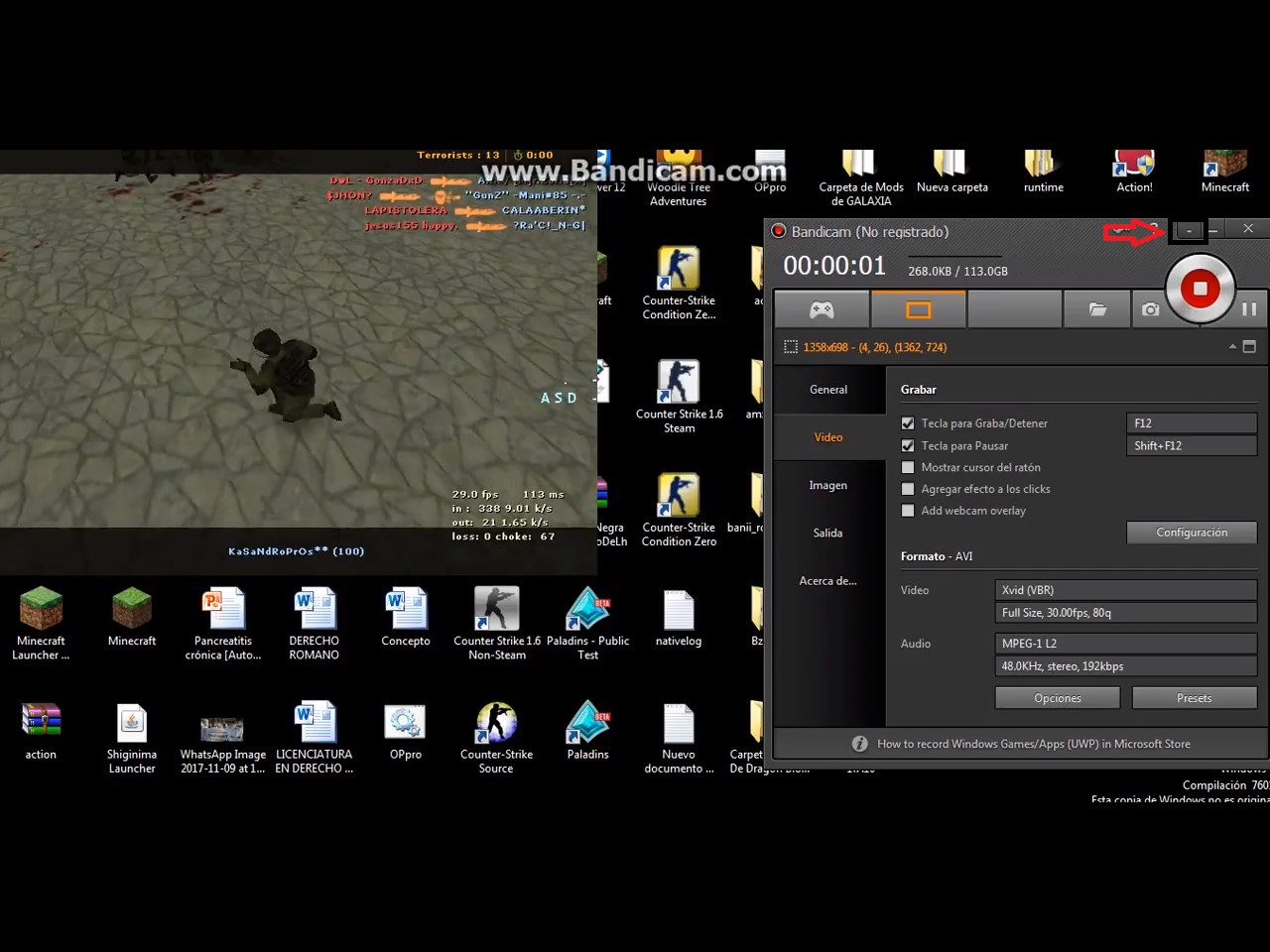
Task: Open the Minecraft shortcut next to Minecraft Launcher
Action: 132,617
